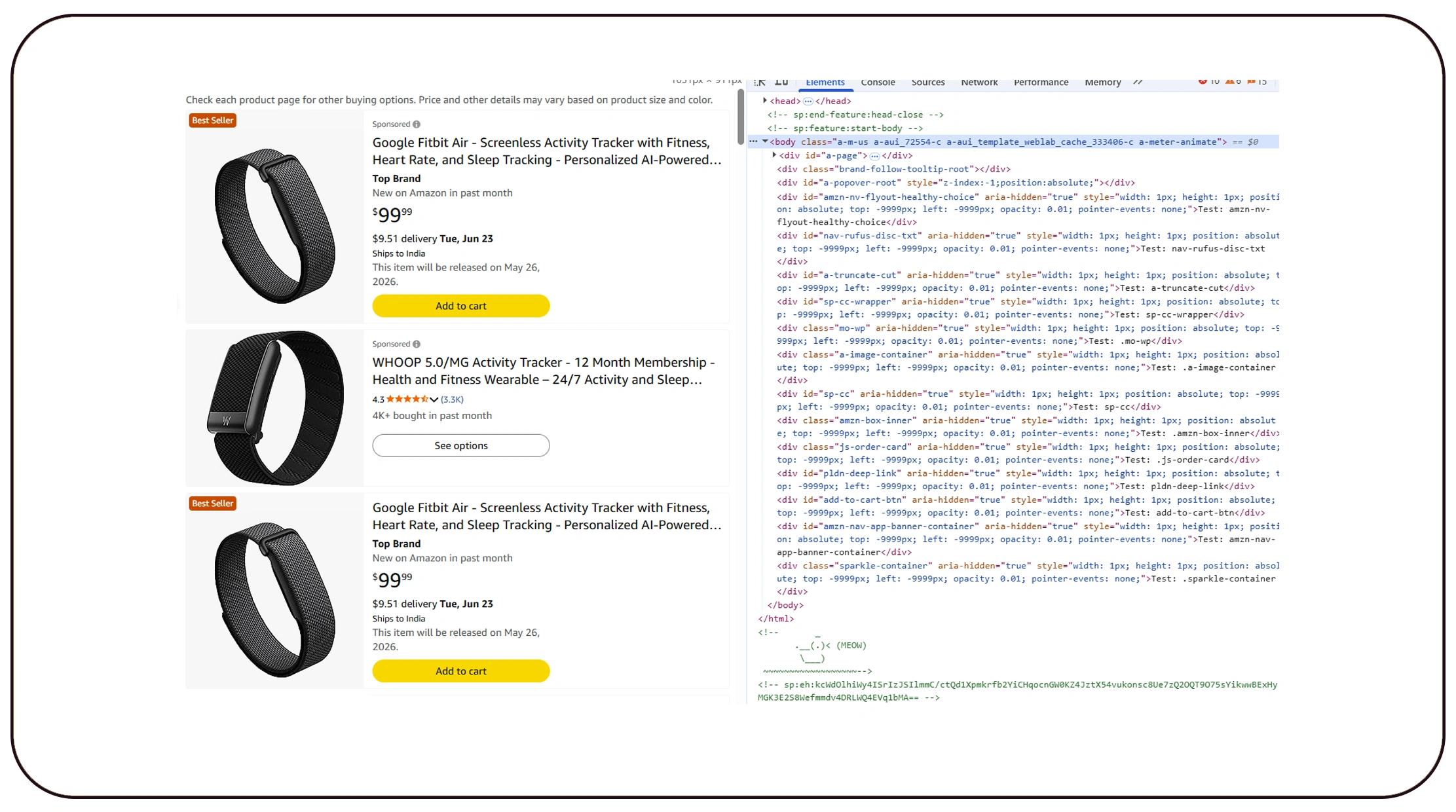The width and height of the screenshot is (1456, 812).
Task: Click the info icon beside Sponsored on WHOOP listing
Action: [x=417, y=344]
